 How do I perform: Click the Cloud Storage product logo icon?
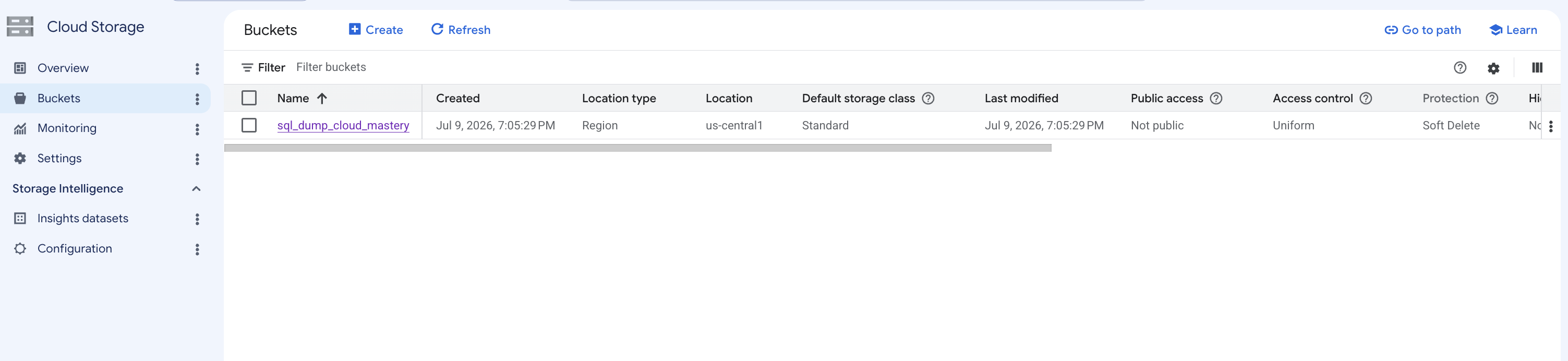tap(20, 27)
